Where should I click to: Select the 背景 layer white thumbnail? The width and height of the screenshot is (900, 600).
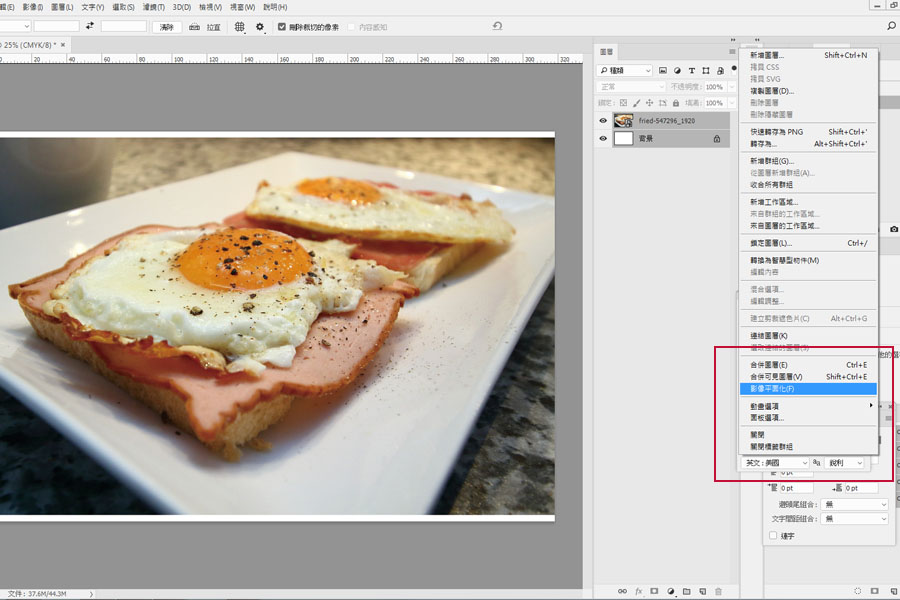coord(623,138)
